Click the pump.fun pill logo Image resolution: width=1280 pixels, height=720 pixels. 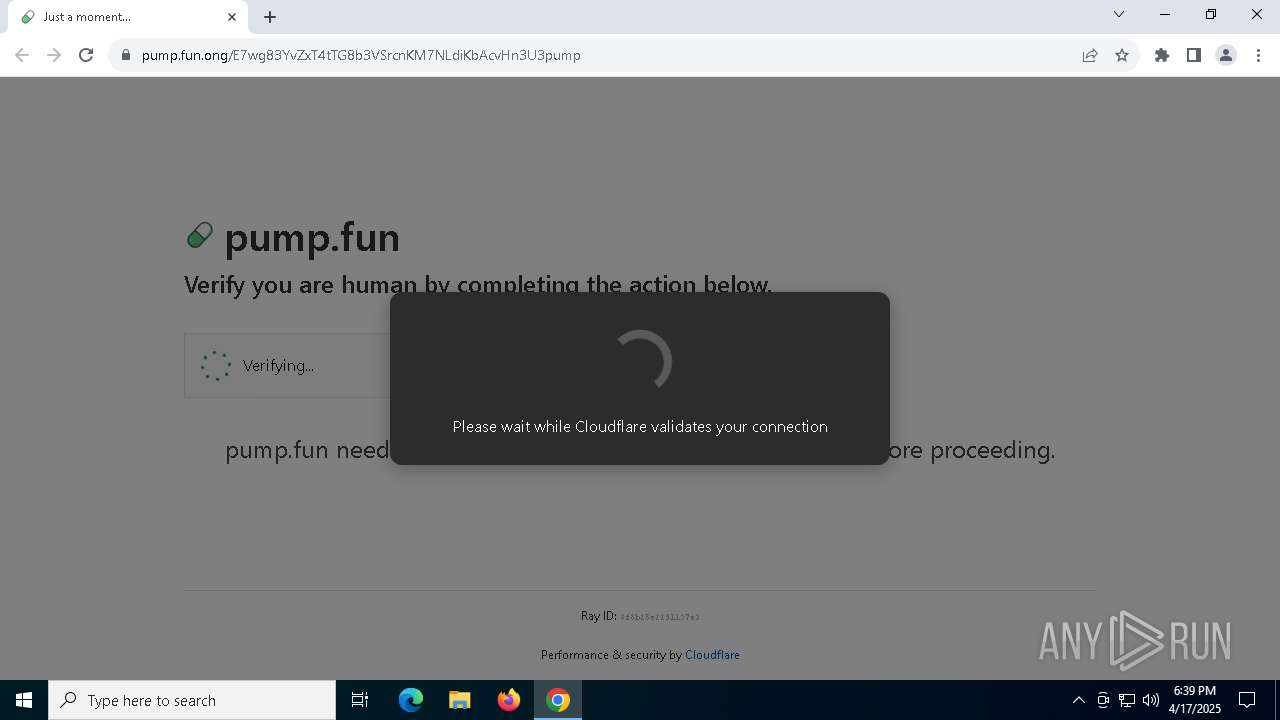pyautogui.click(x=200, y=236)
